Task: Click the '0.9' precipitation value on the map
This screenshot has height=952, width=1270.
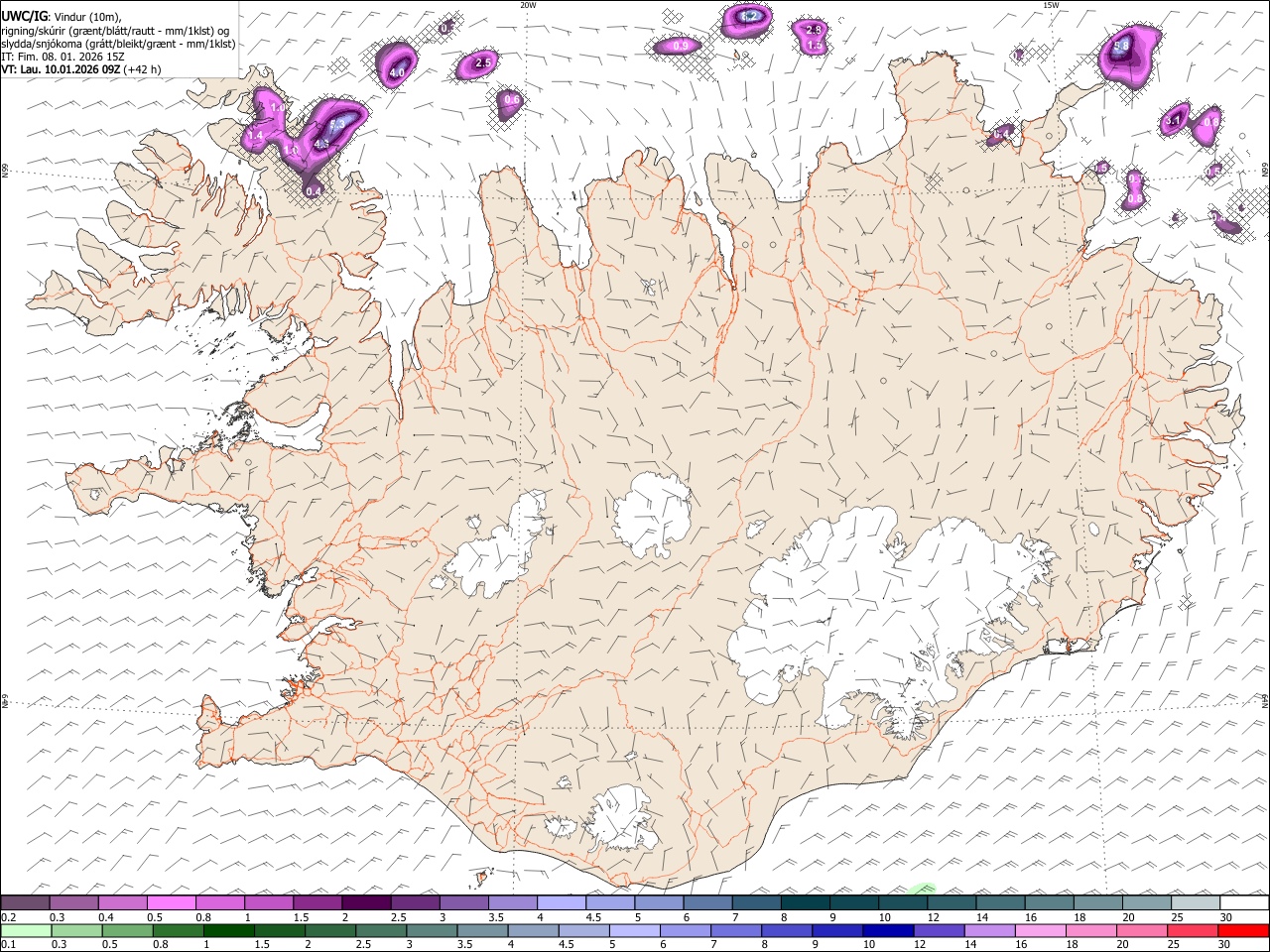Action: (681, 46)
